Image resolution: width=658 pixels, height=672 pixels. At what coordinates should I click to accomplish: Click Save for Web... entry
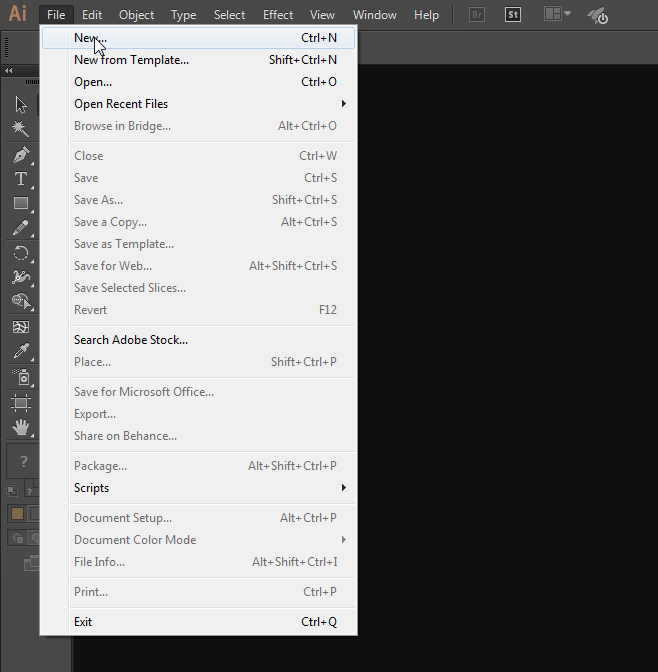198,266
